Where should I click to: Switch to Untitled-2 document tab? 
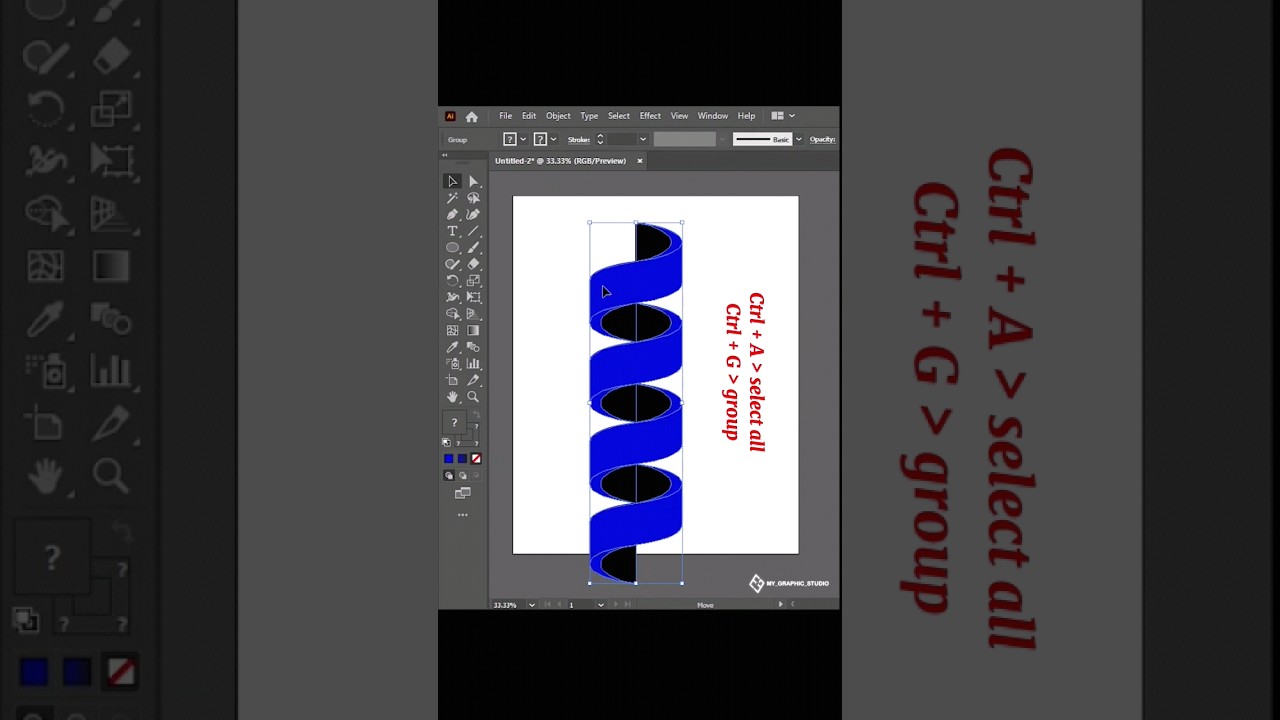coord(560,161)
